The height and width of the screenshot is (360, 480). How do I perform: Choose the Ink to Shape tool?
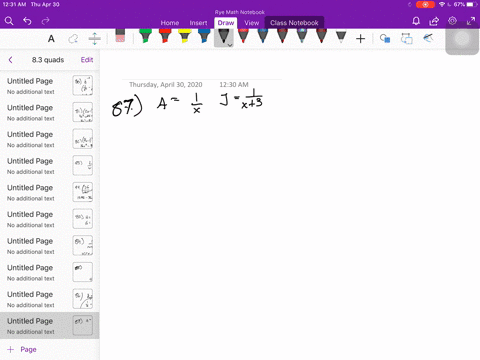pyautogui.click(x=407, y=39)
